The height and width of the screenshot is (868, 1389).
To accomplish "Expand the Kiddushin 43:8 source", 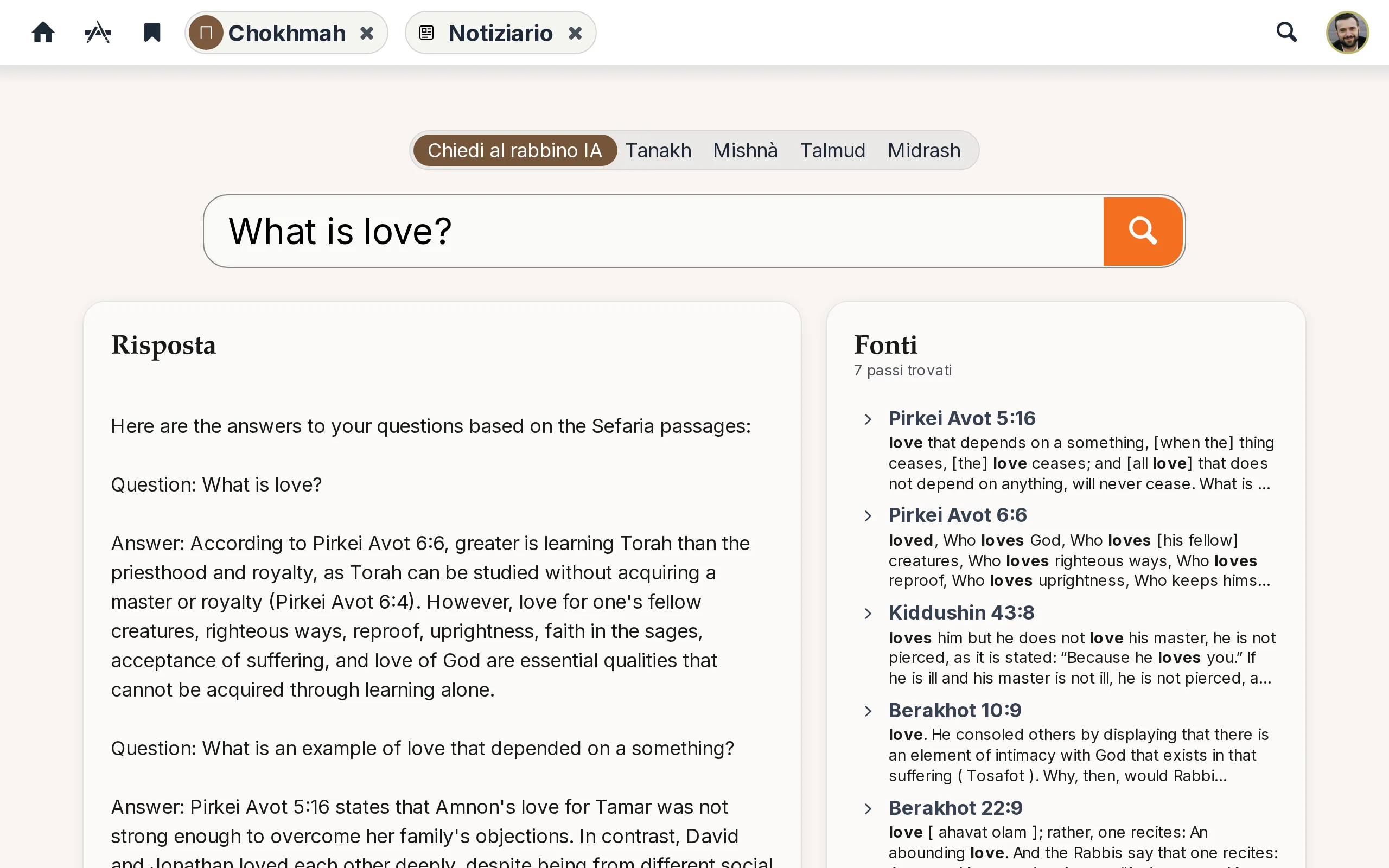I will pos(868,614).
